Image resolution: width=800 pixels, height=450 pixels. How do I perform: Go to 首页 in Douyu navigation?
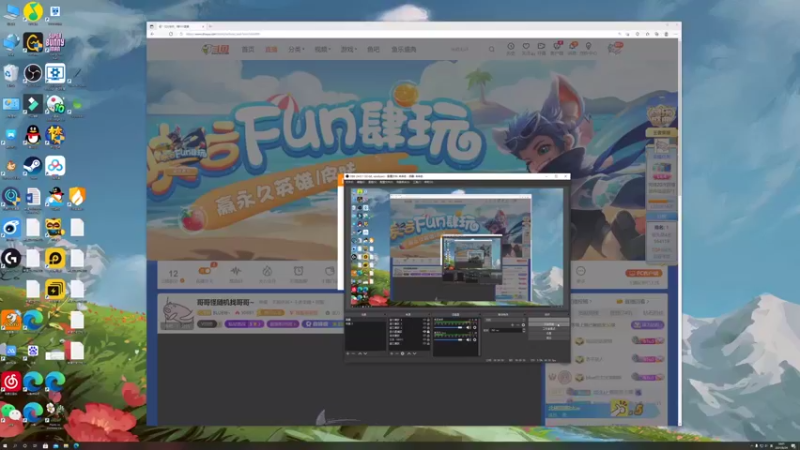point(248,49)
